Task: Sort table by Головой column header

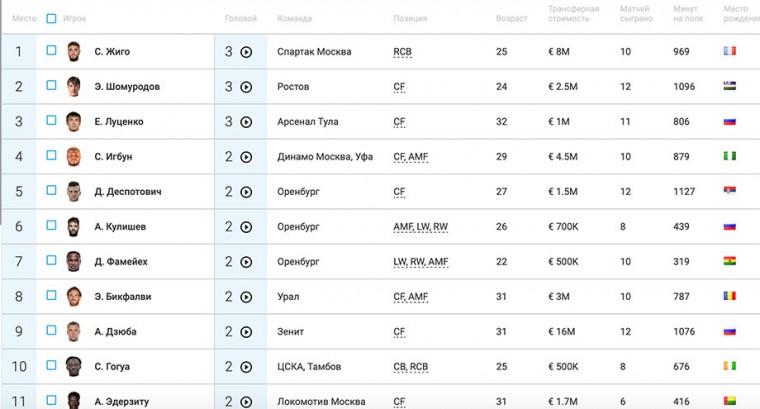Action: (241, 18)
